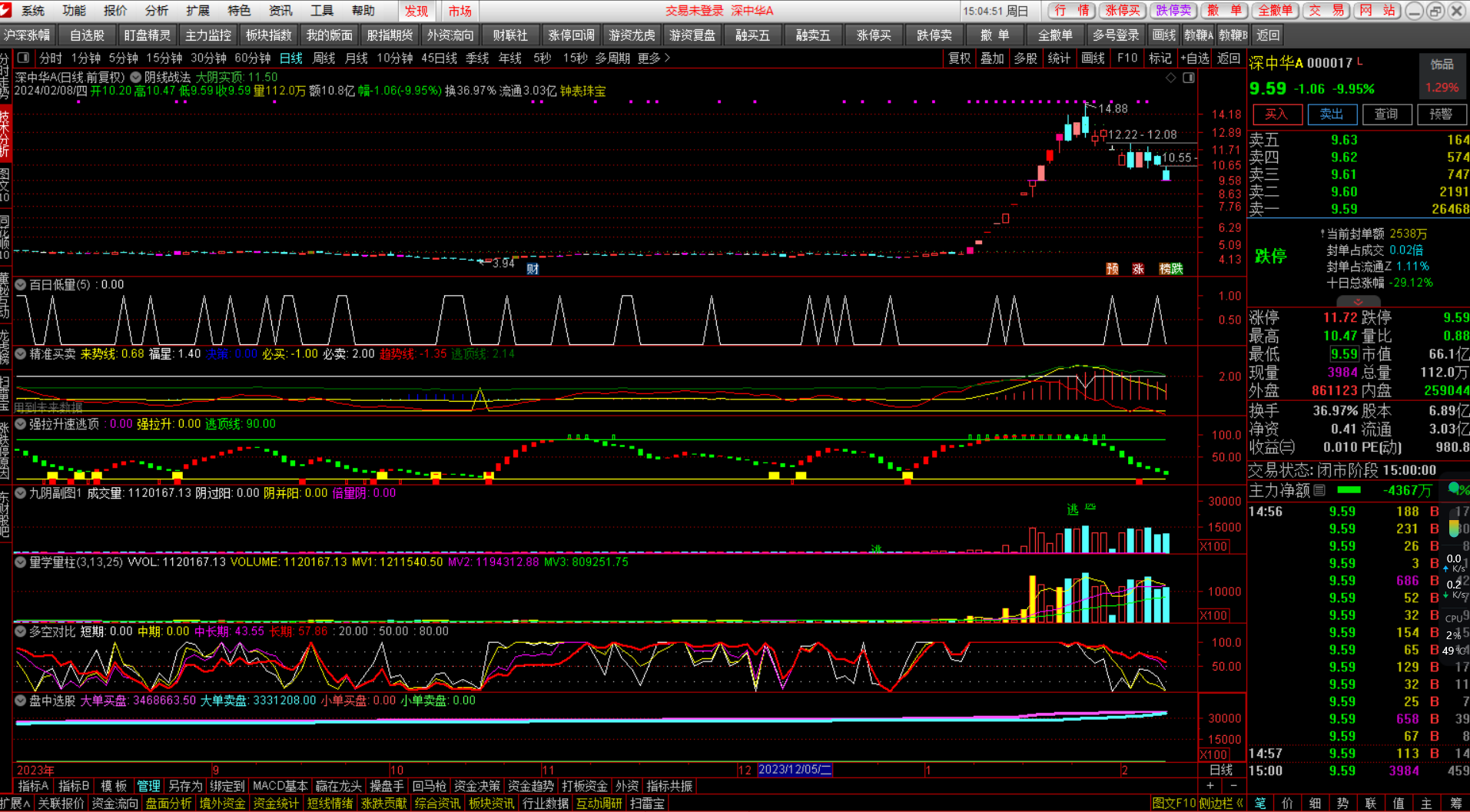
Task: Open the 扩展 menu in menu bar
Action: coord(197,11)
